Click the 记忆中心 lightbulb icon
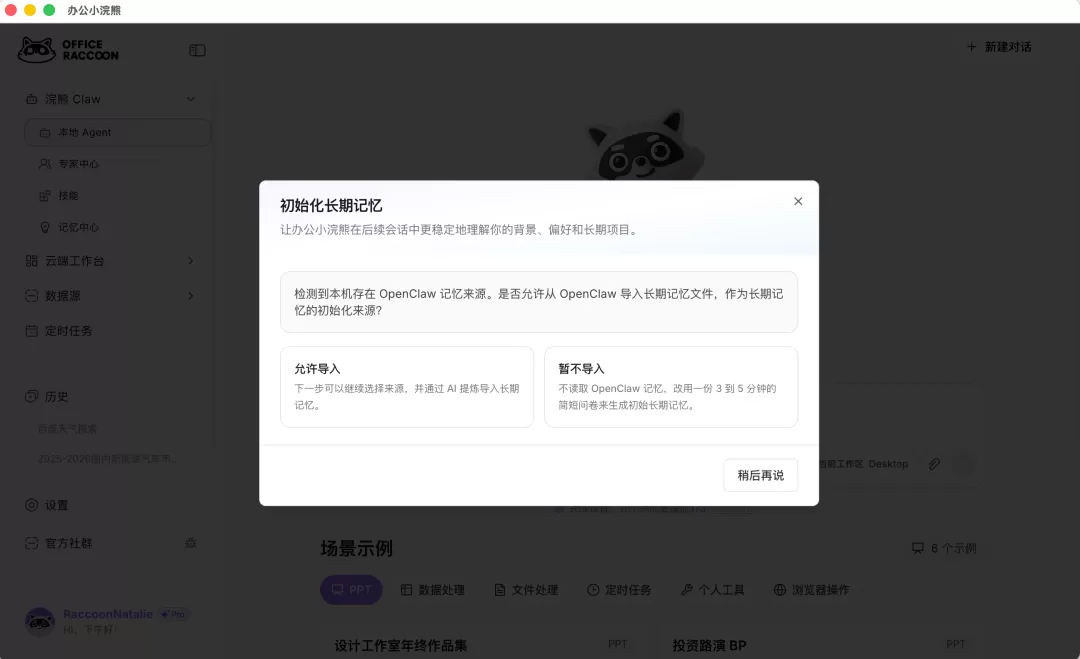The height and width of the screenshot is (659, 1080). (45, 227)
